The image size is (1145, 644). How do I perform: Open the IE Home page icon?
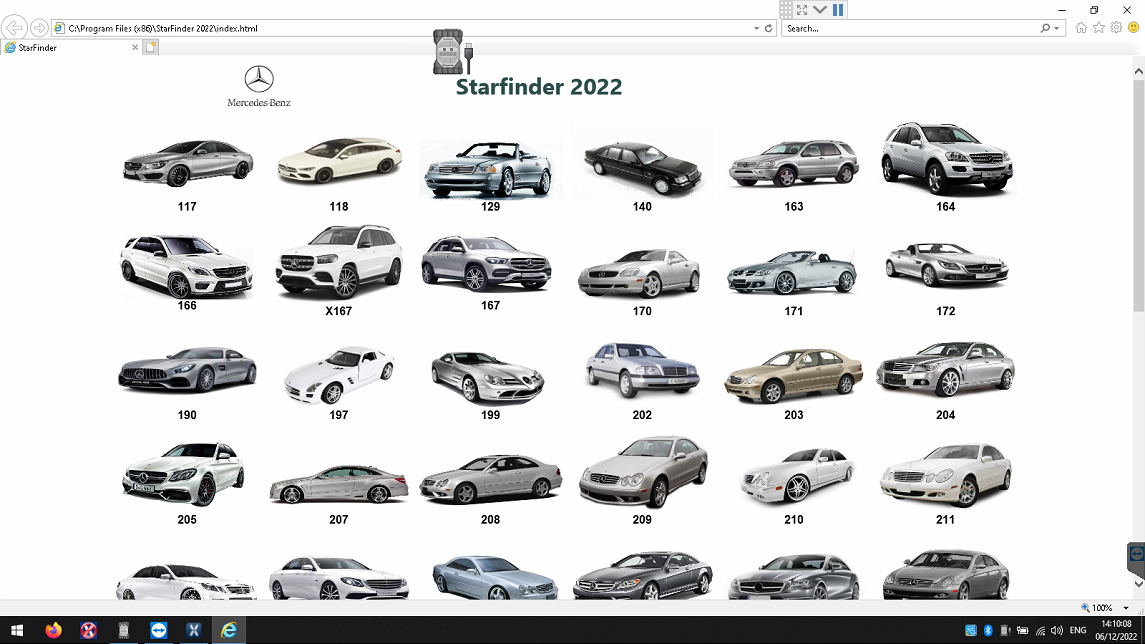pos(1081,28)
